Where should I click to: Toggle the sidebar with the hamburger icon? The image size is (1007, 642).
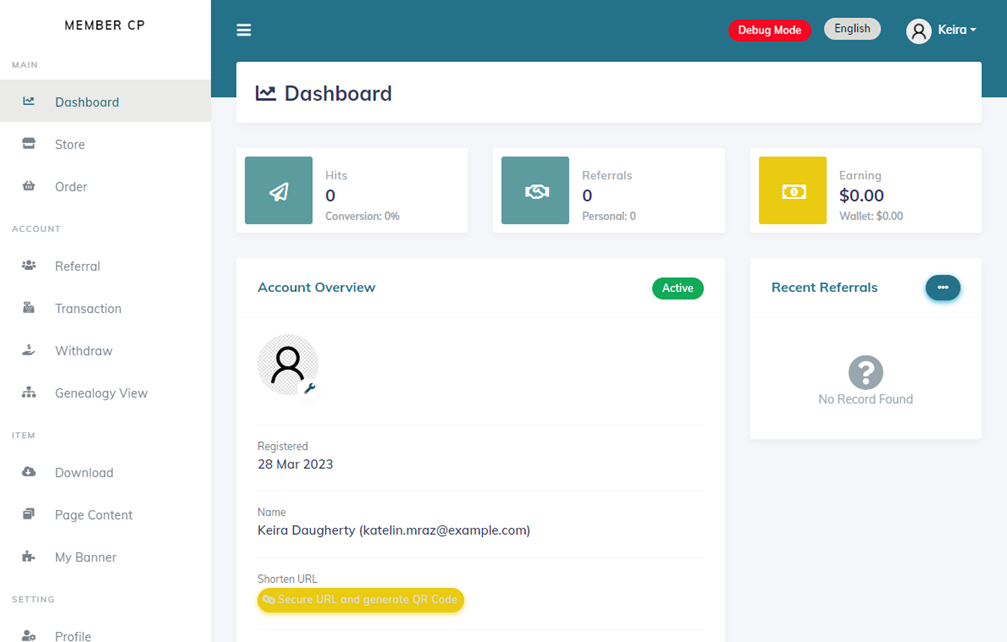click(x=244, y=29)
